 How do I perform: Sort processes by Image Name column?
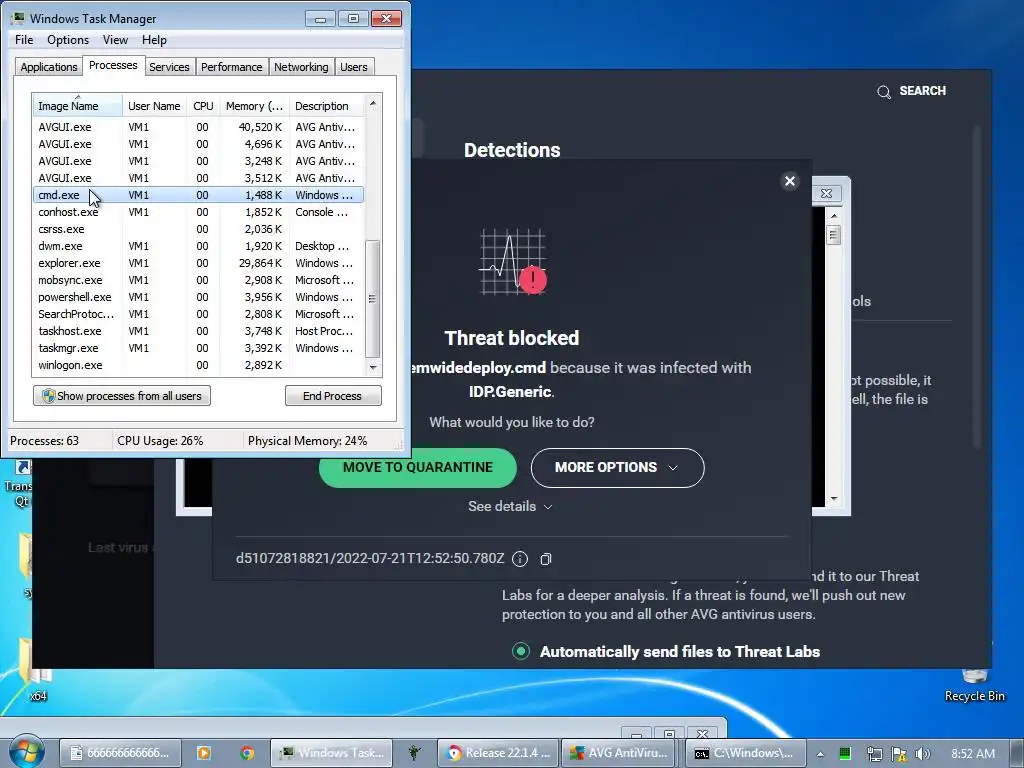[x=77, y=106]
